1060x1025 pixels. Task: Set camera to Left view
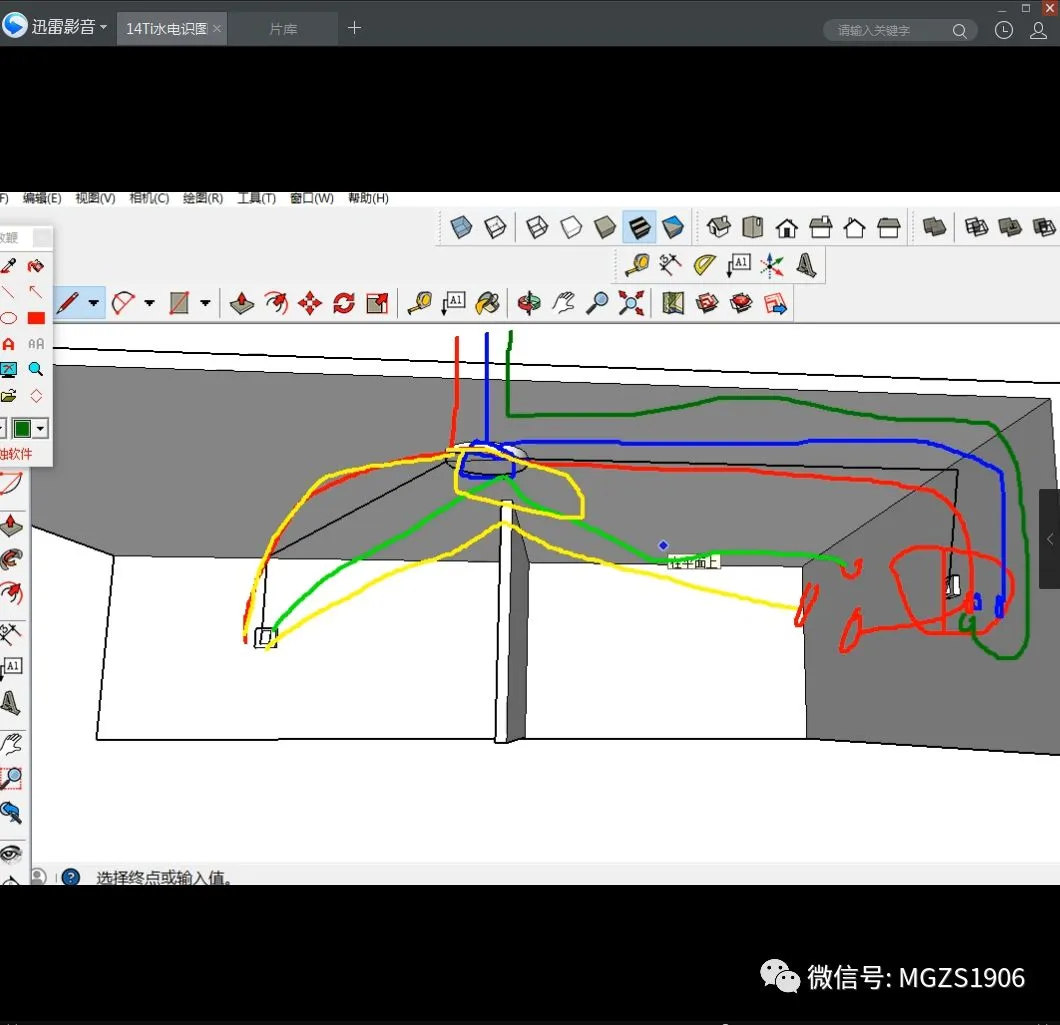[888, 228]
